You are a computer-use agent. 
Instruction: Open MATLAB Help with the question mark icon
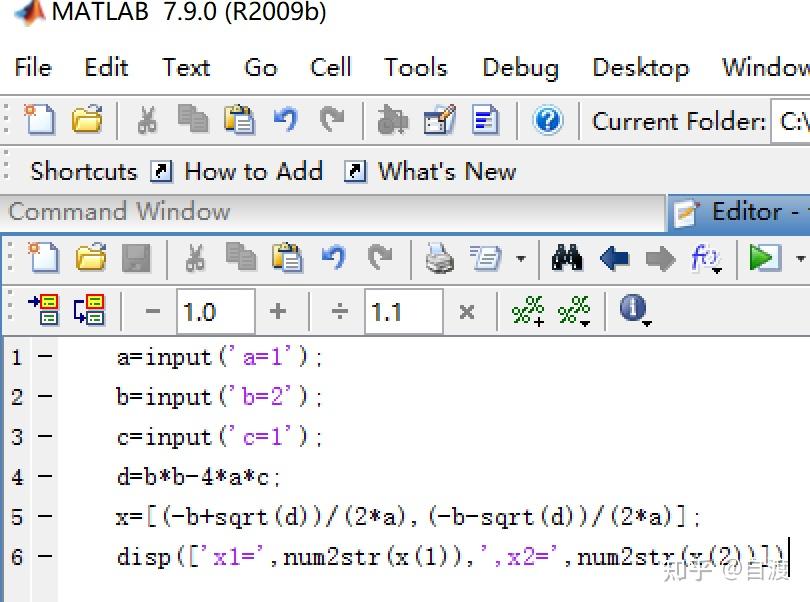[x=547, y=120]
